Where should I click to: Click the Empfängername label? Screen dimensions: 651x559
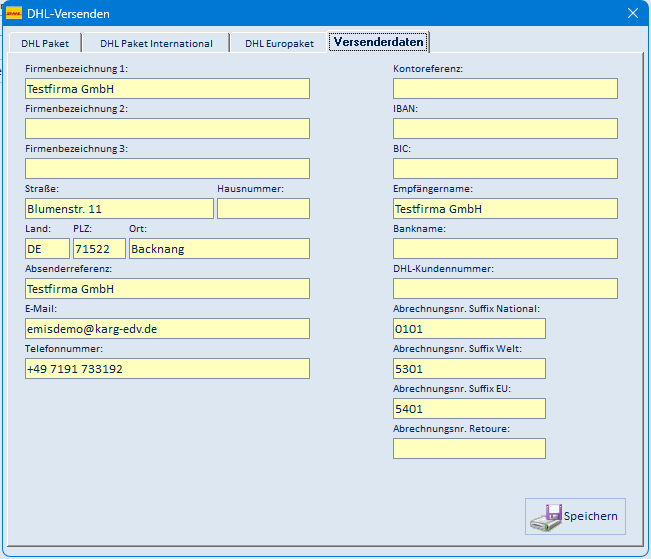pyautogui.click(x=433, y=189)
